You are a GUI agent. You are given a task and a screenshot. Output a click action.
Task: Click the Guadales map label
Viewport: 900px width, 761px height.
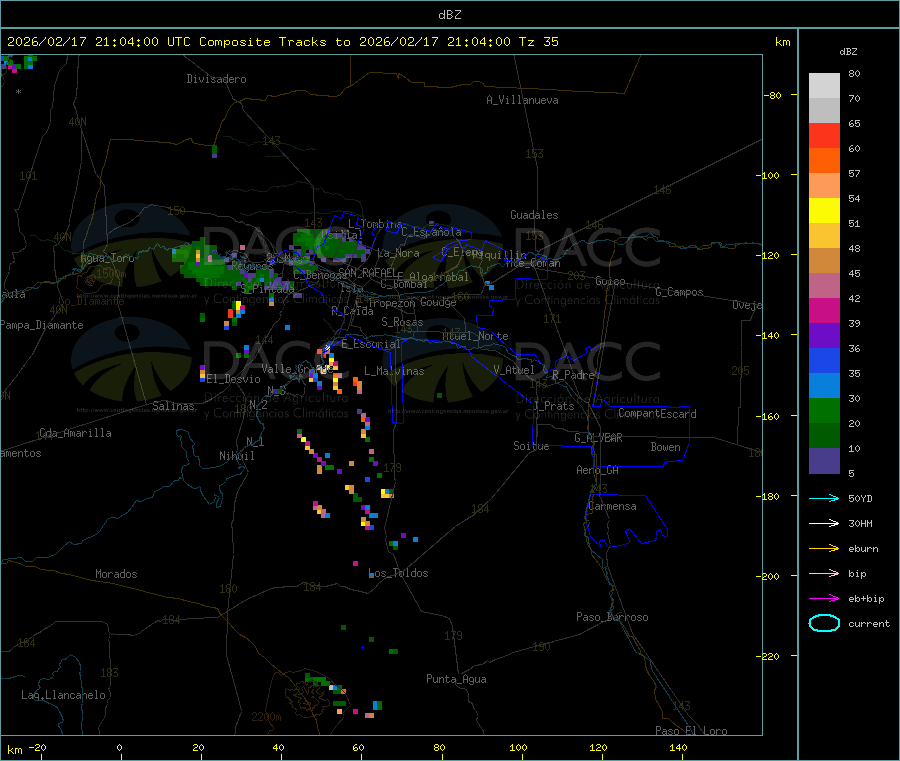coord(534,215)
